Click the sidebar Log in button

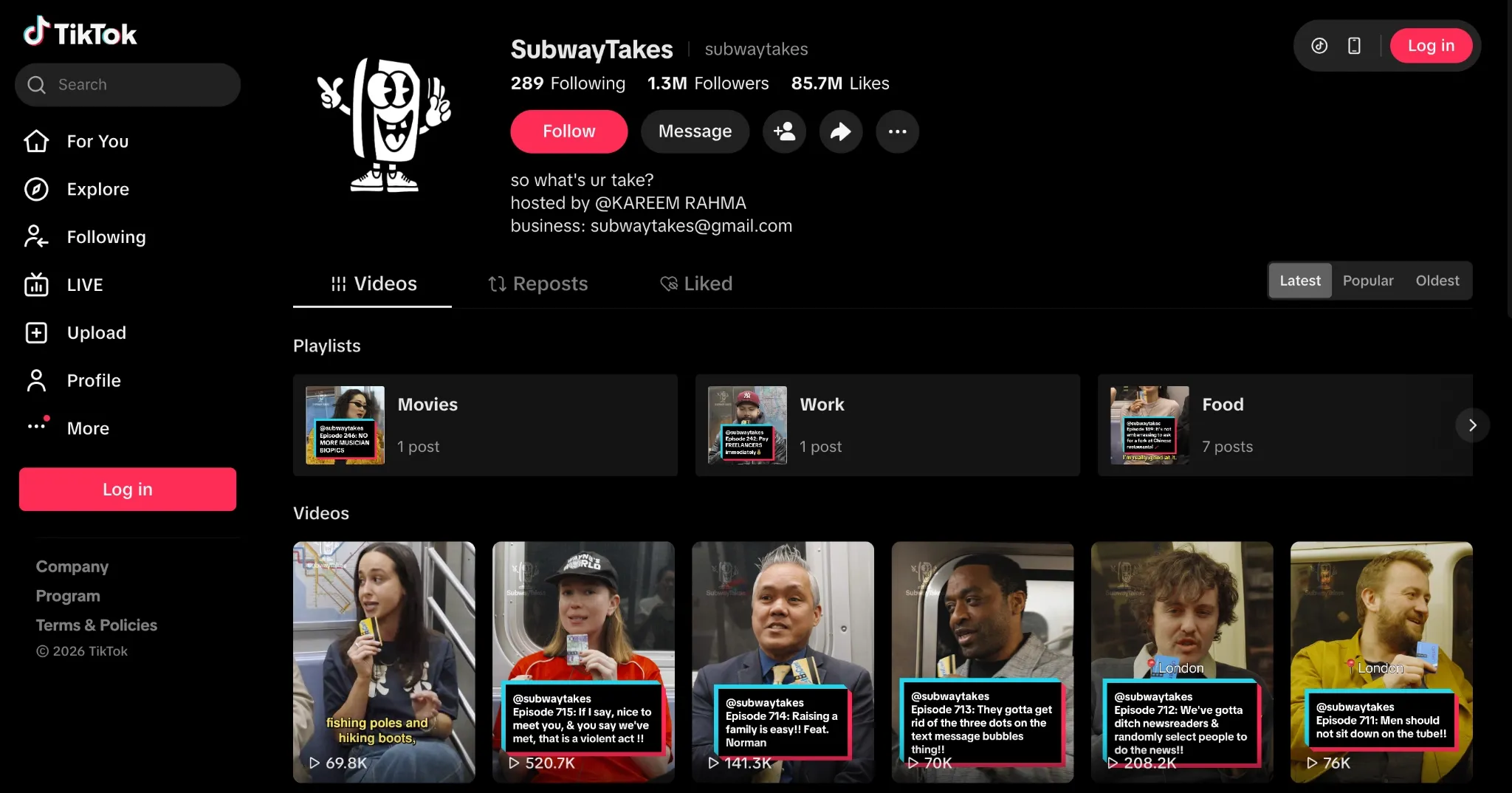[x=128, y=489]
